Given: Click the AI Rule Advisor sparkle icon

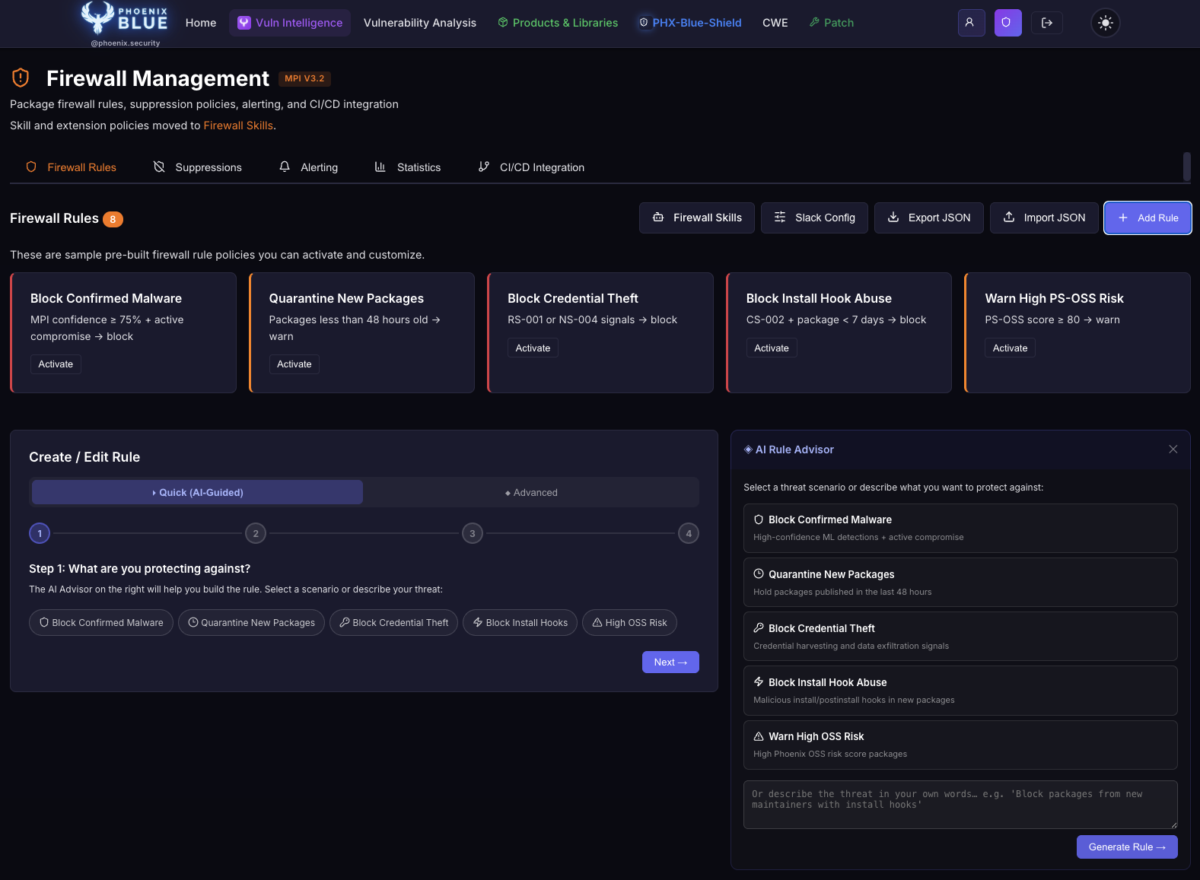Looking at the screenshot, I should point(748,449).
